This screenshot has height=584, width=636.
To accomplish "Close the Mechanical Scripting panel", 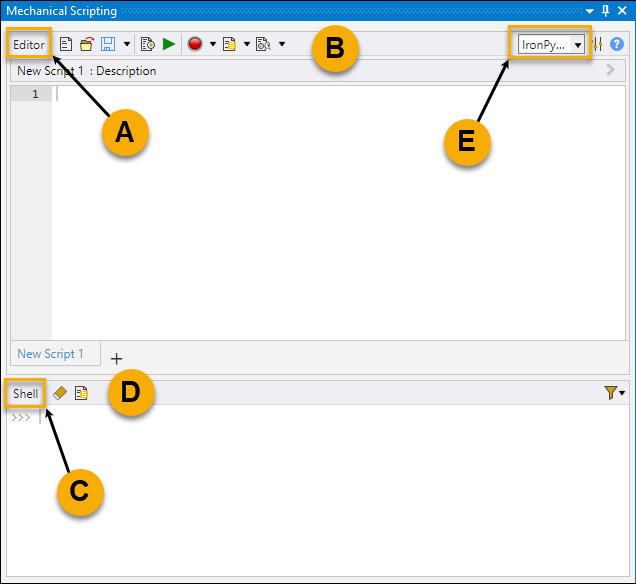I will tap(622, 11).
